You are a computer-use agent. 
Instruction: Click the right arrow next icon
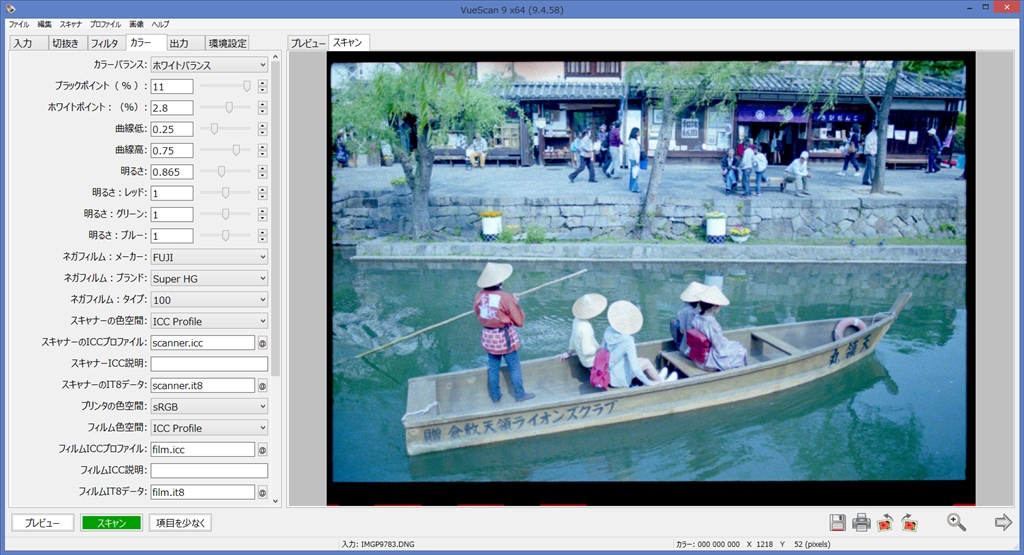click(1003, 522)
